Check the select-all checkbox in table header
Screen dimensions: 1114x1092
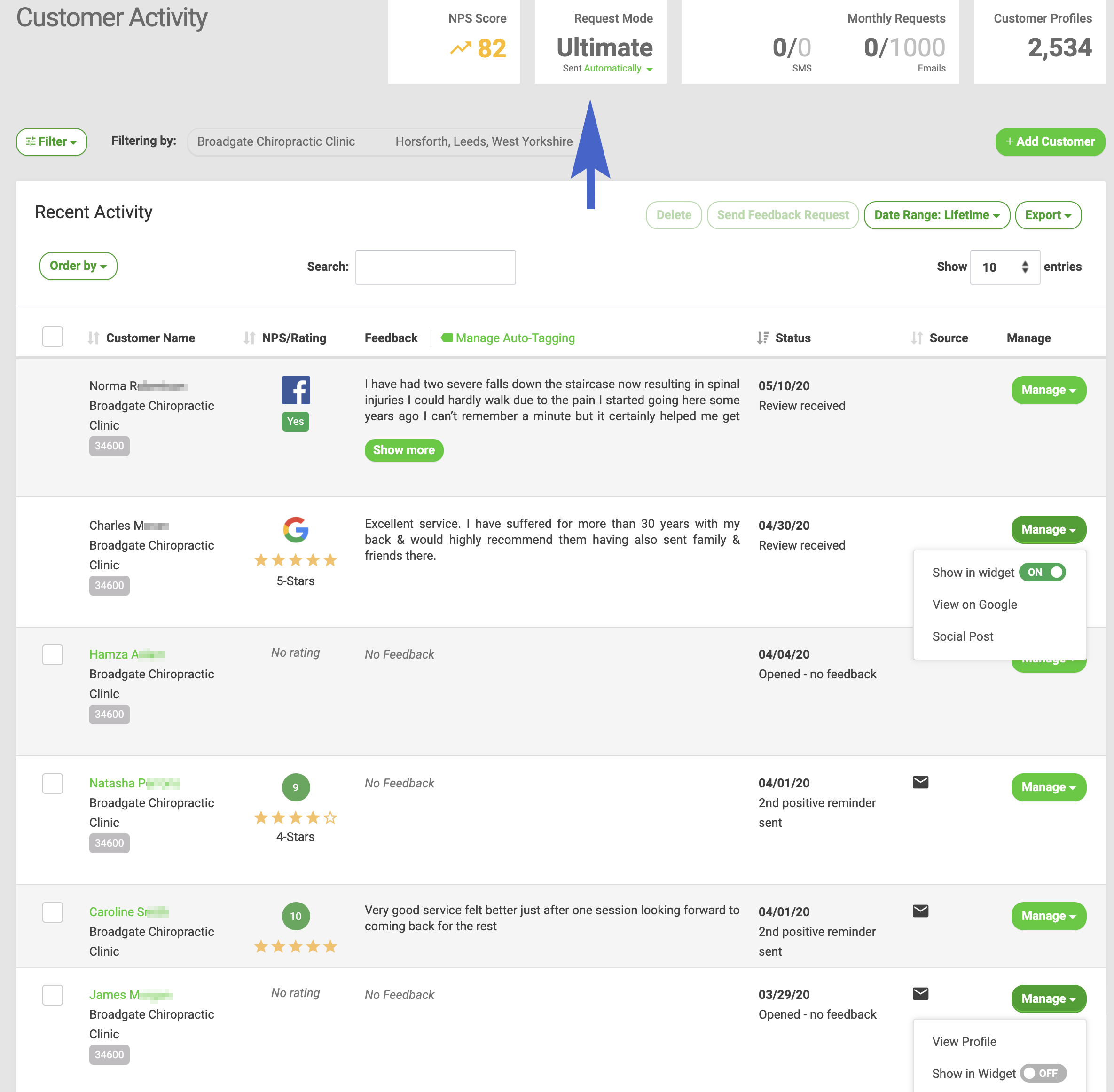[x=53, y=337]
